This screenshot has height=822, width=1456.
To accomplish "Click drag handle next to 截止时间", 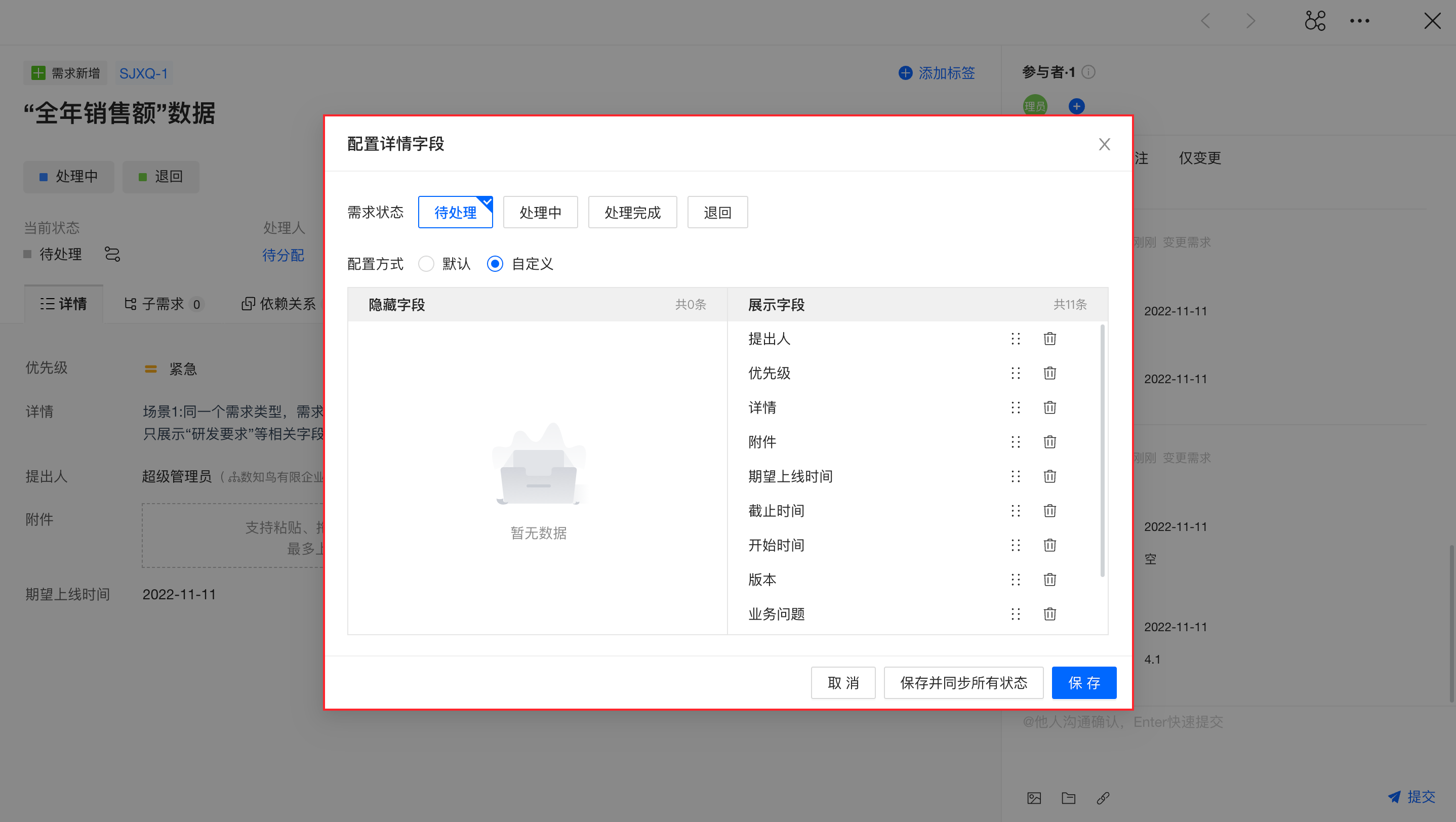I will pyautogui.click(x=1015, y=511).
